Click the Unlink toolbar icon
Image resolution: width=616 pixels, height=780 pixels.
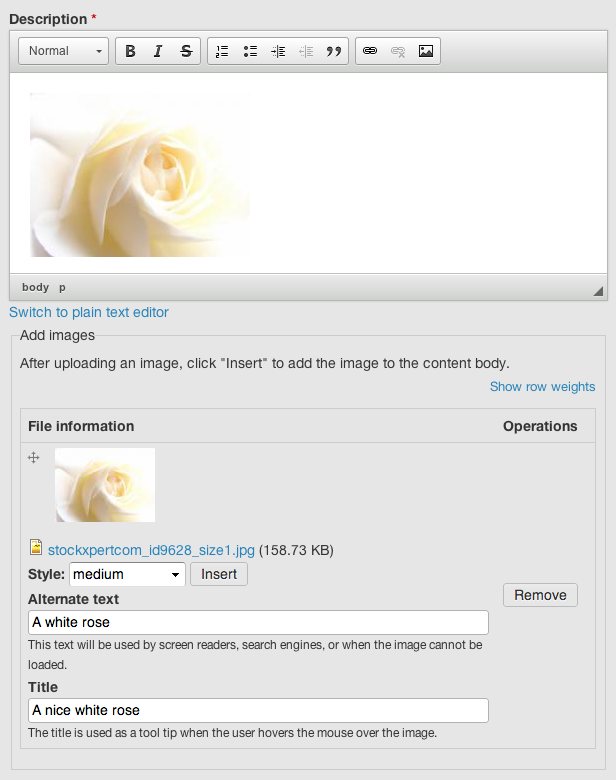398,51
